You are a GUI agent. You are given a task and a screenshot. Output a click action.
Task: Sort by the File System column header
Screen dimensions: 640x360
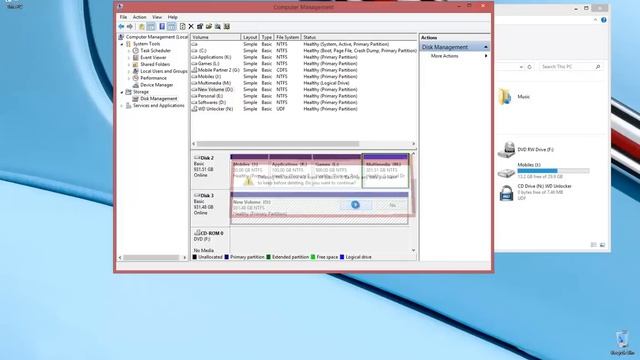pyautogui.click(x=287, y=37)
